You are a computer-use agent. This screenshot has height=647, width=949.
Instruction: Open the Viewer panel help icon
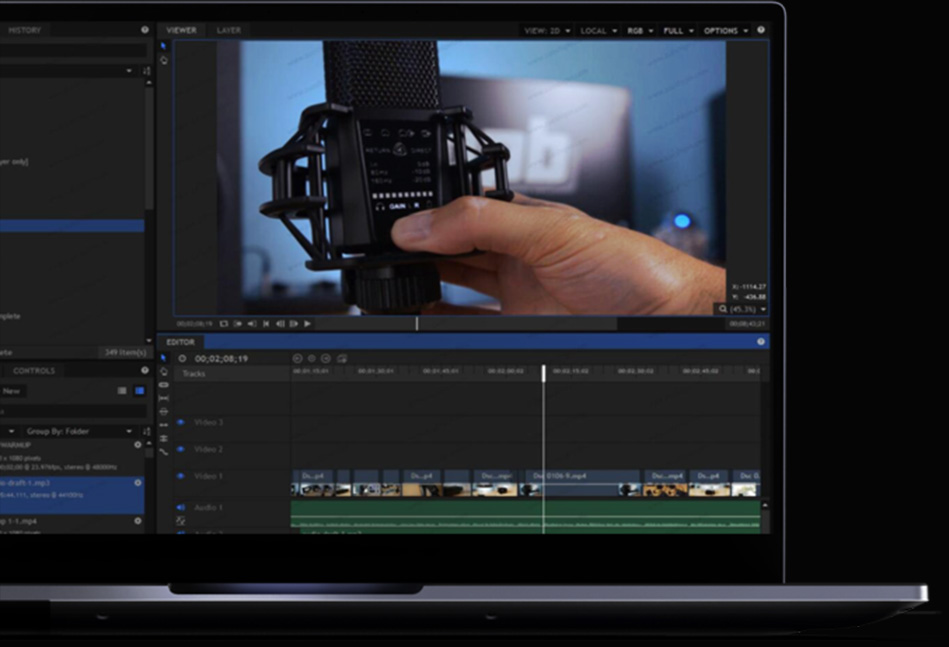tap(761, 30)
